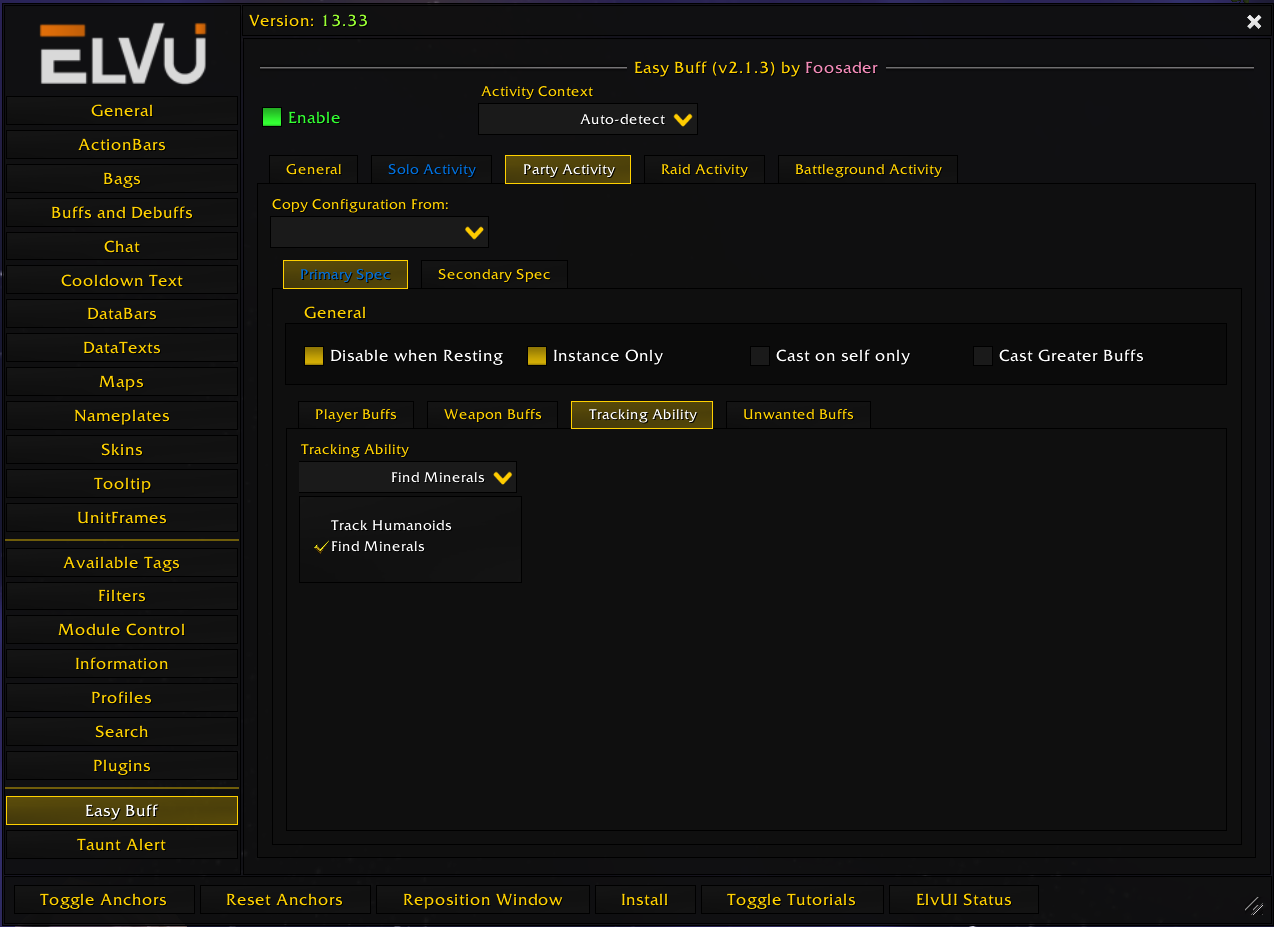The height and width of the screenshot is (927, 1274).
Task: Open Module Control section
Action: [x=122, y=630]
